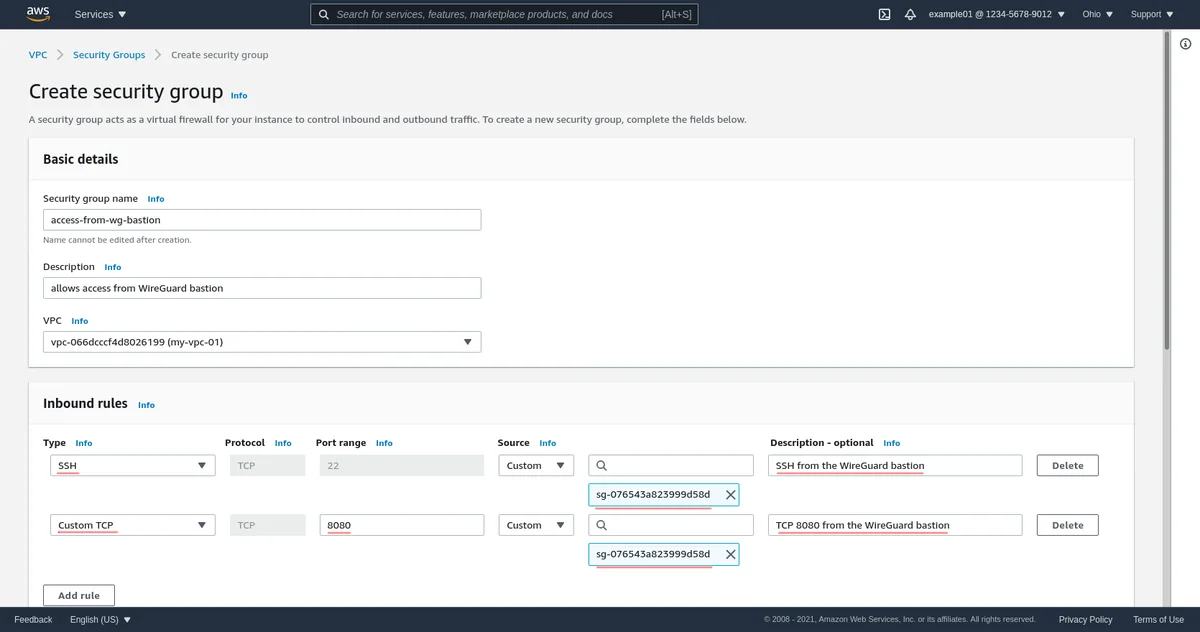Click the Security group name field
Image resolution: width=1200 pixels, height=632 pixels.
(x=262, y=220)
